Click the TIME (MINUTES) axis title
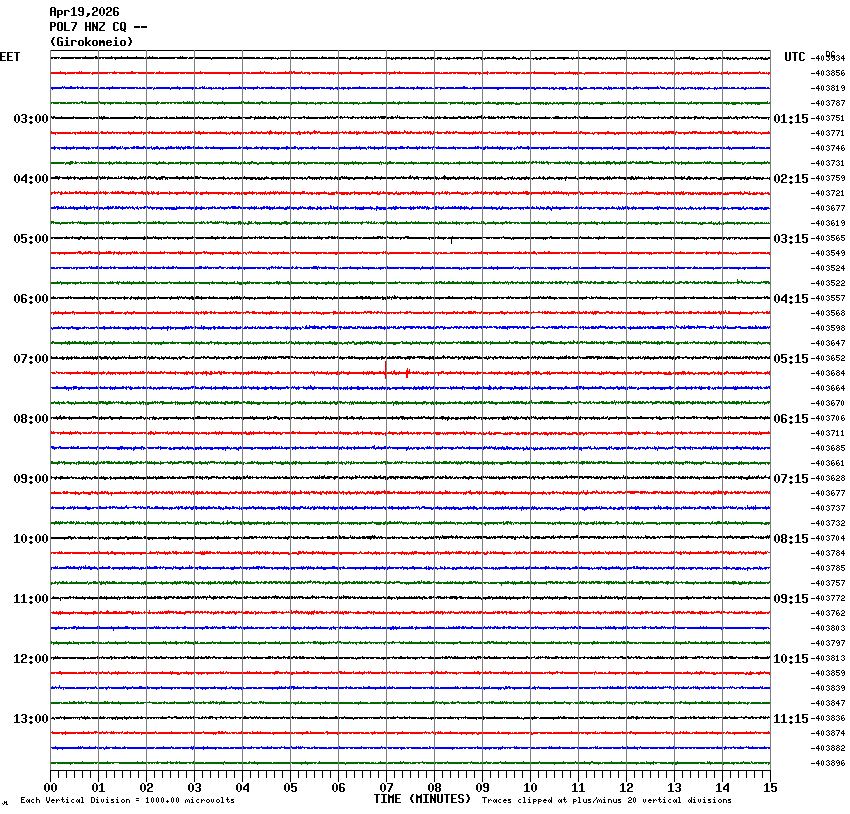This screenshot has height=814, width=850. (422, 799)
